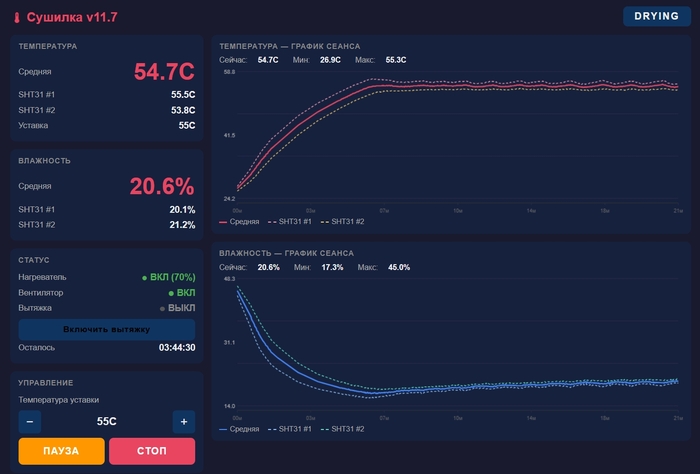Click the green fan ВКЛ status indicator
Viewport: 700px width, 474px height.
pyautogui.click(x=182, y=293)
